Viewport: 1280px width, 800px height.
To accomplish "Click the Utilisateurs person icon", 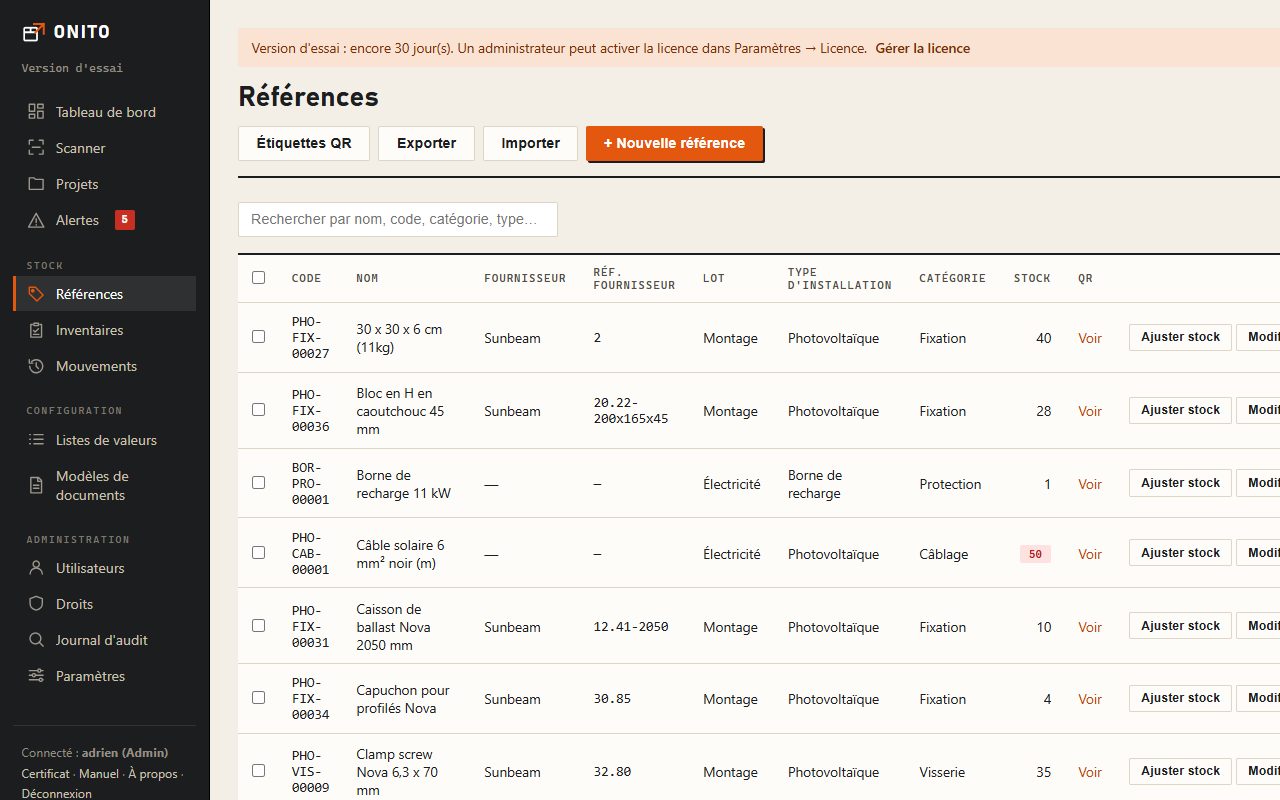I will point(36,568).
